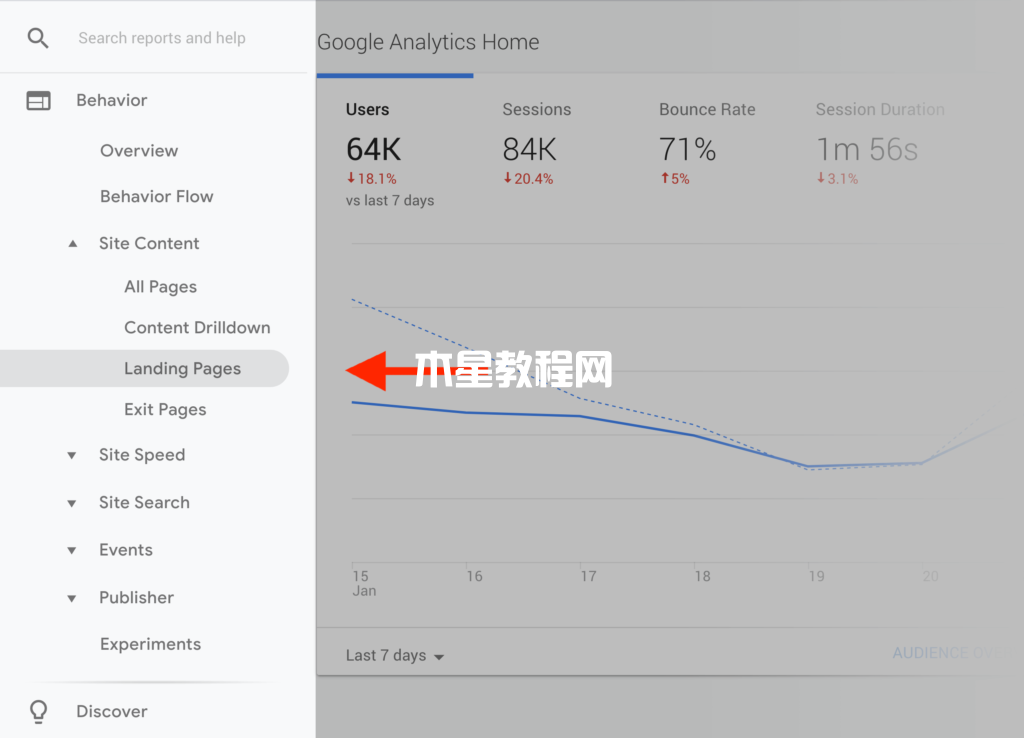
Task: Expand the Site Speed arrow
Action: [72, 455]
